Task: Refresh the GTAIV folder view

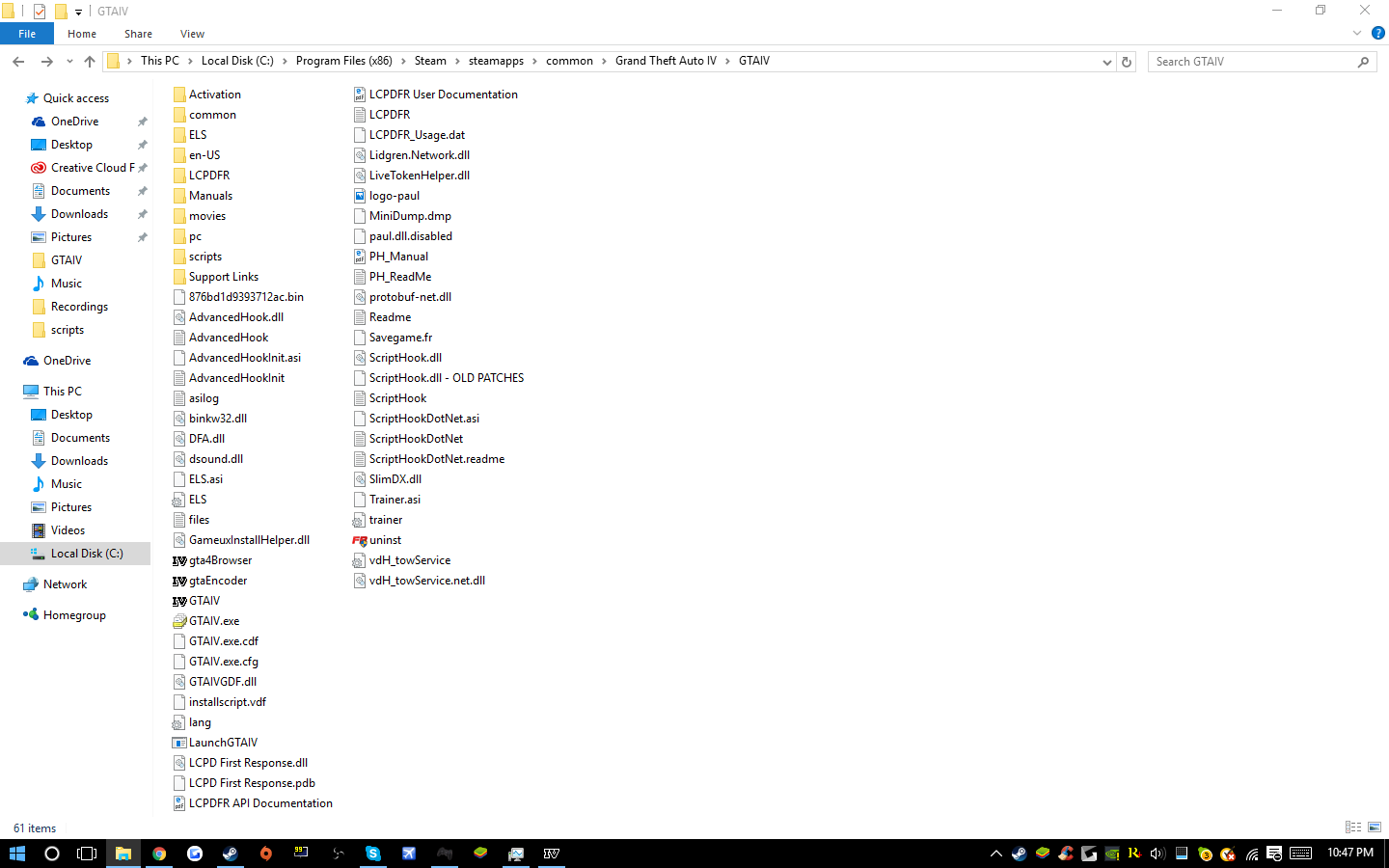Action: [x=1127, y=62]
